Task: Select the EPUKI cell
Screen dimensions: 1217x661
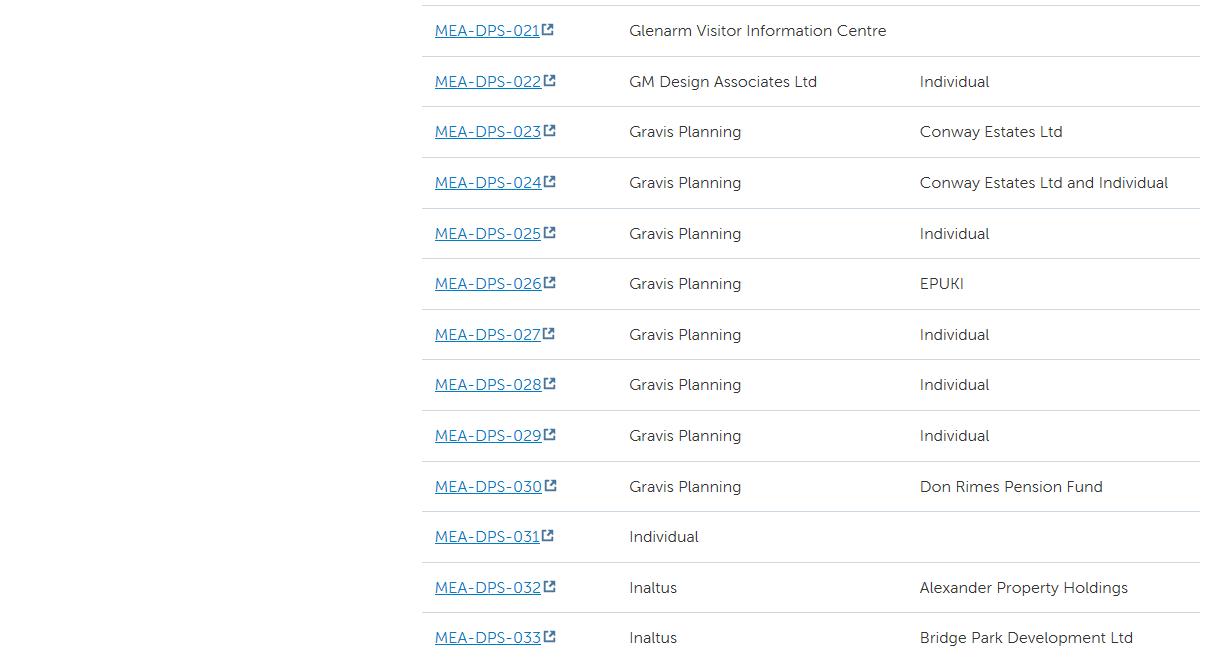Action: pyautogui.click(x=942, y=284)
